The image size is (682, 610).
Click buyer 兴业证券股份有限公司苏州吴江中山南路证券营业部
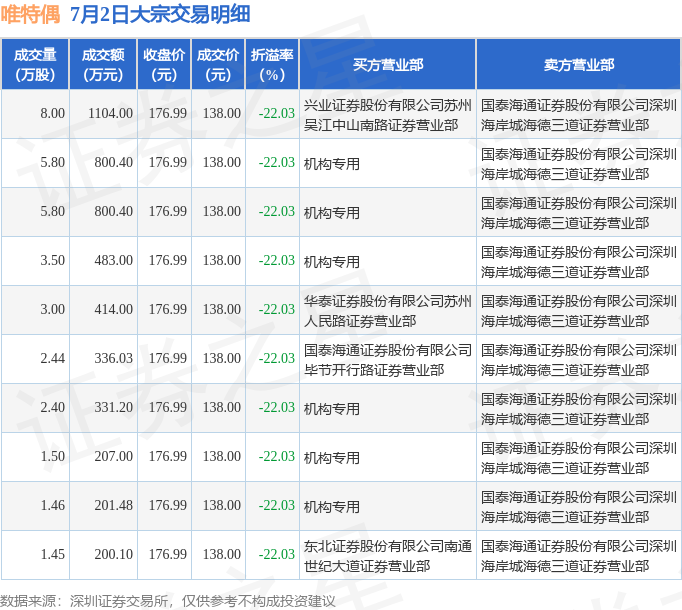388,115
